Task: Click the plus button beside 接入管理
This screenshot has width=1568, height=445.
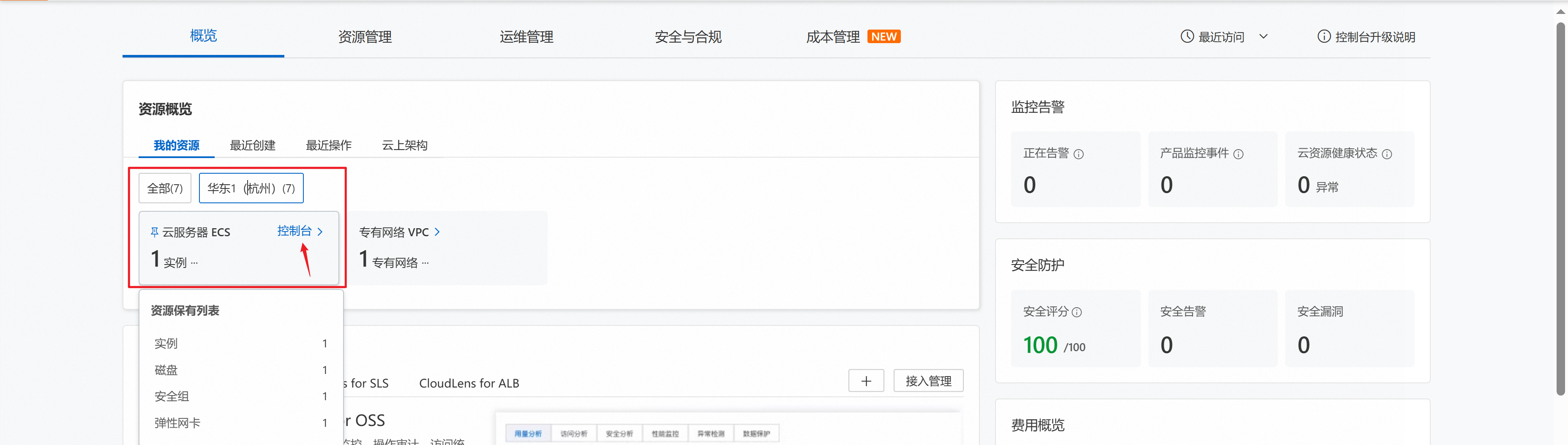Action: [866, 381]
